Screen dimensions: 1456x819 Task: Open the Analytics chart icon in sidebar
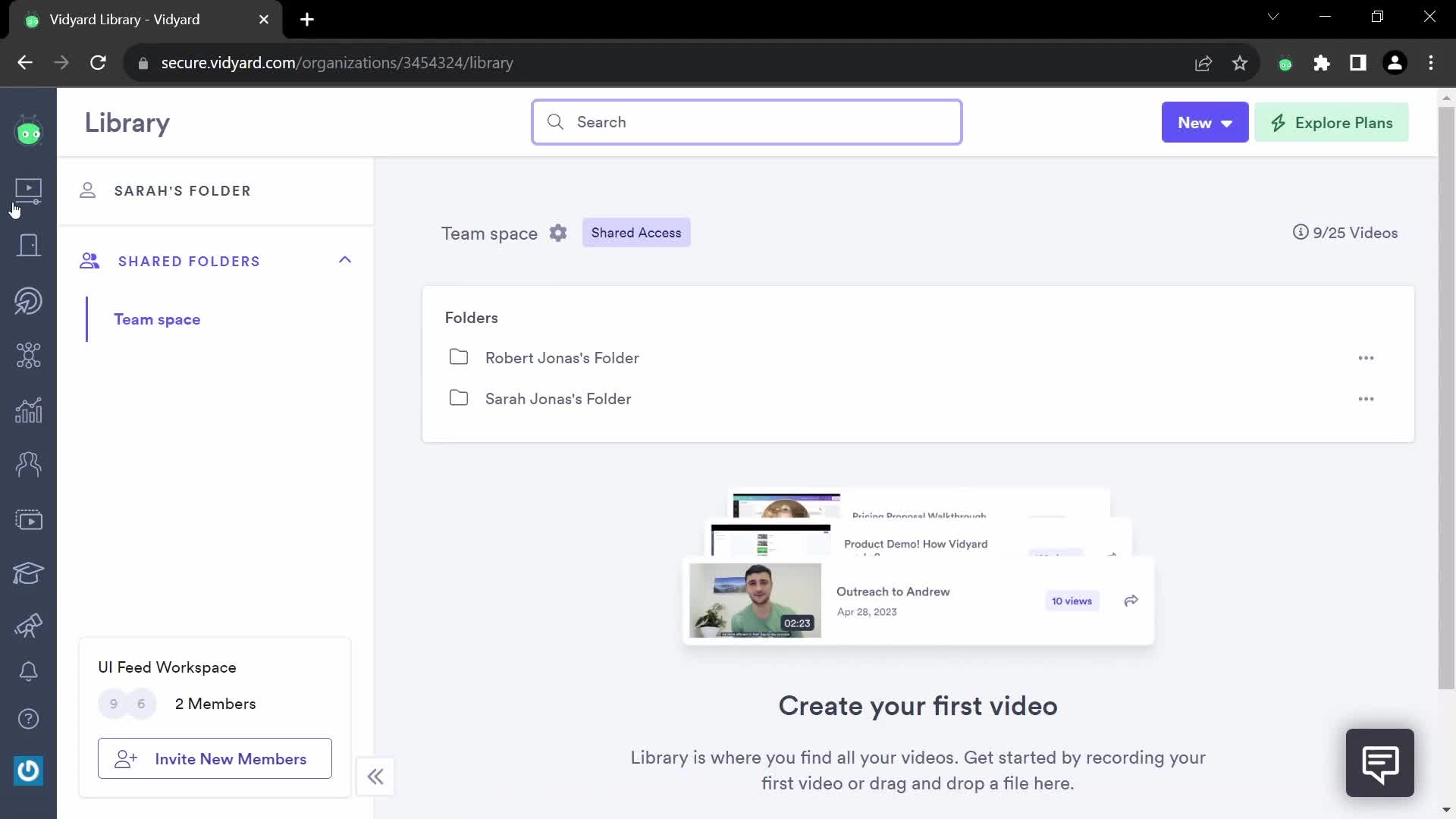point(29,410)
